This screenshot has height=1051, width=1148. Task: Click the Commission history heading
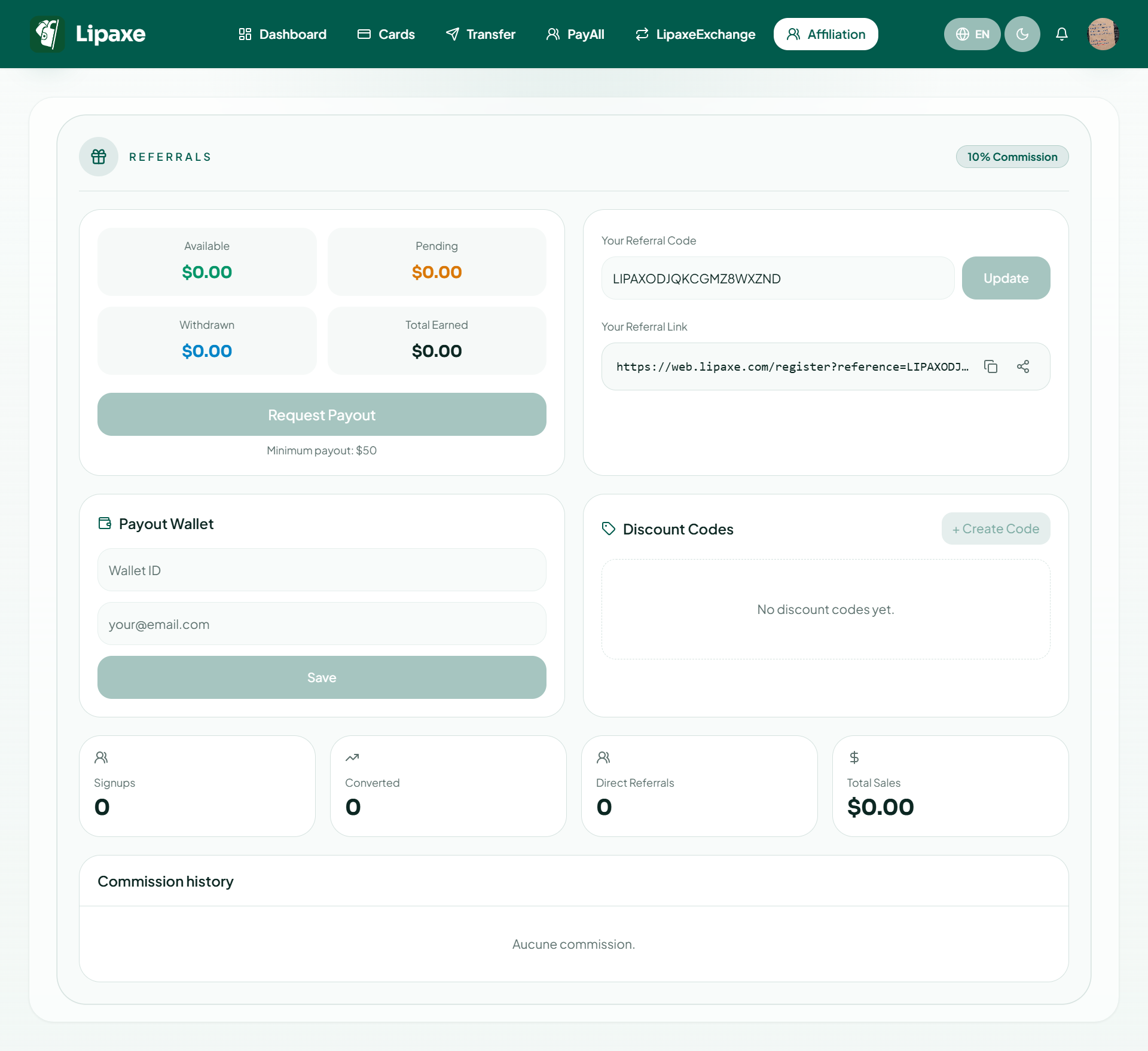pos(166,881)
